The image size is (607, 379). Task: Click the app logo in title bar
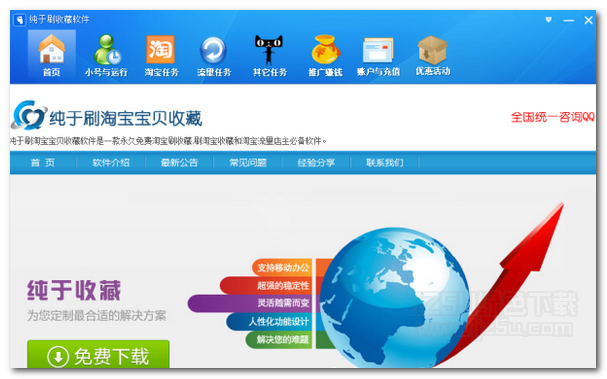coord(19,19)
